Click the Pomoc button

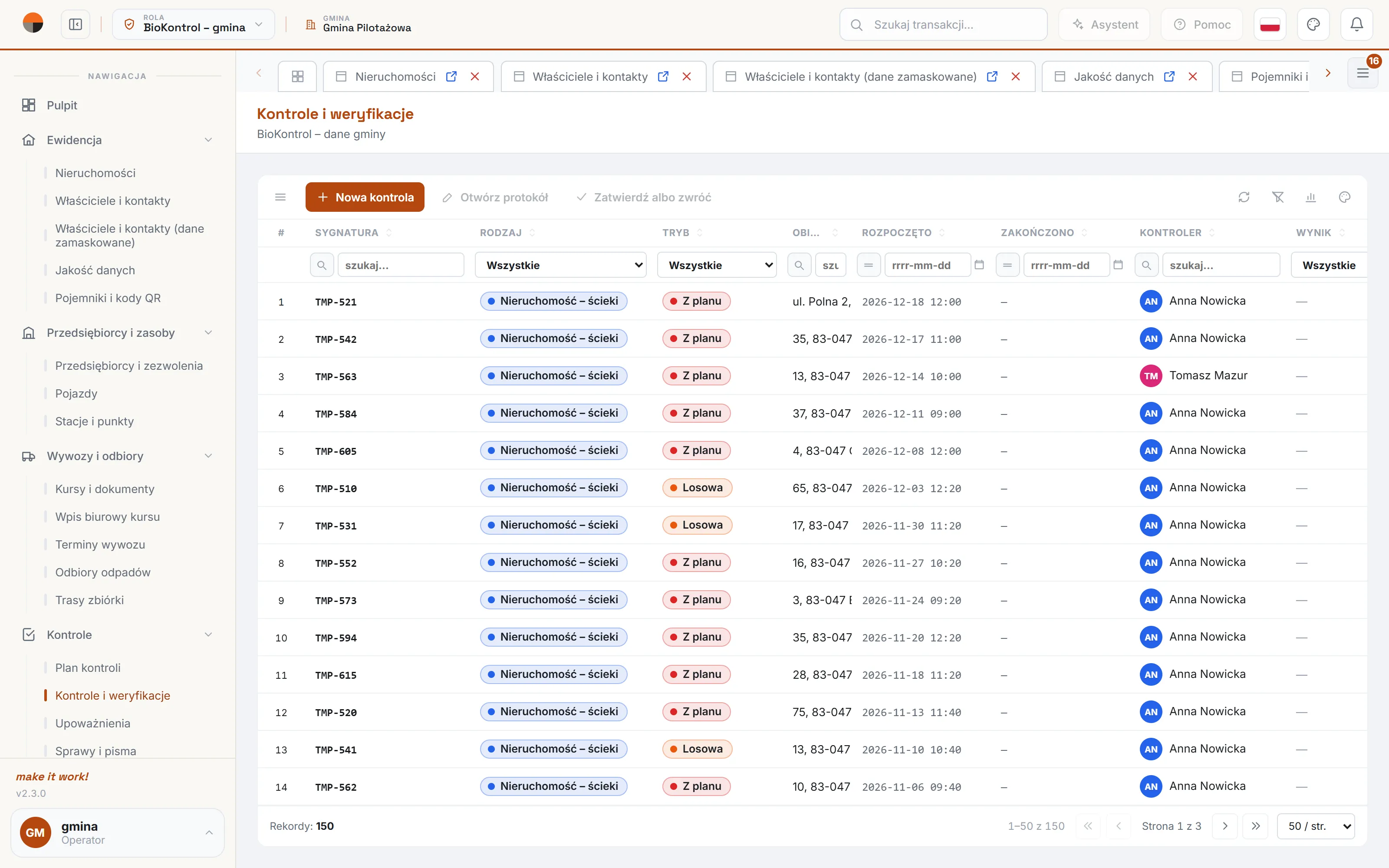click(x=1202, y=25)
